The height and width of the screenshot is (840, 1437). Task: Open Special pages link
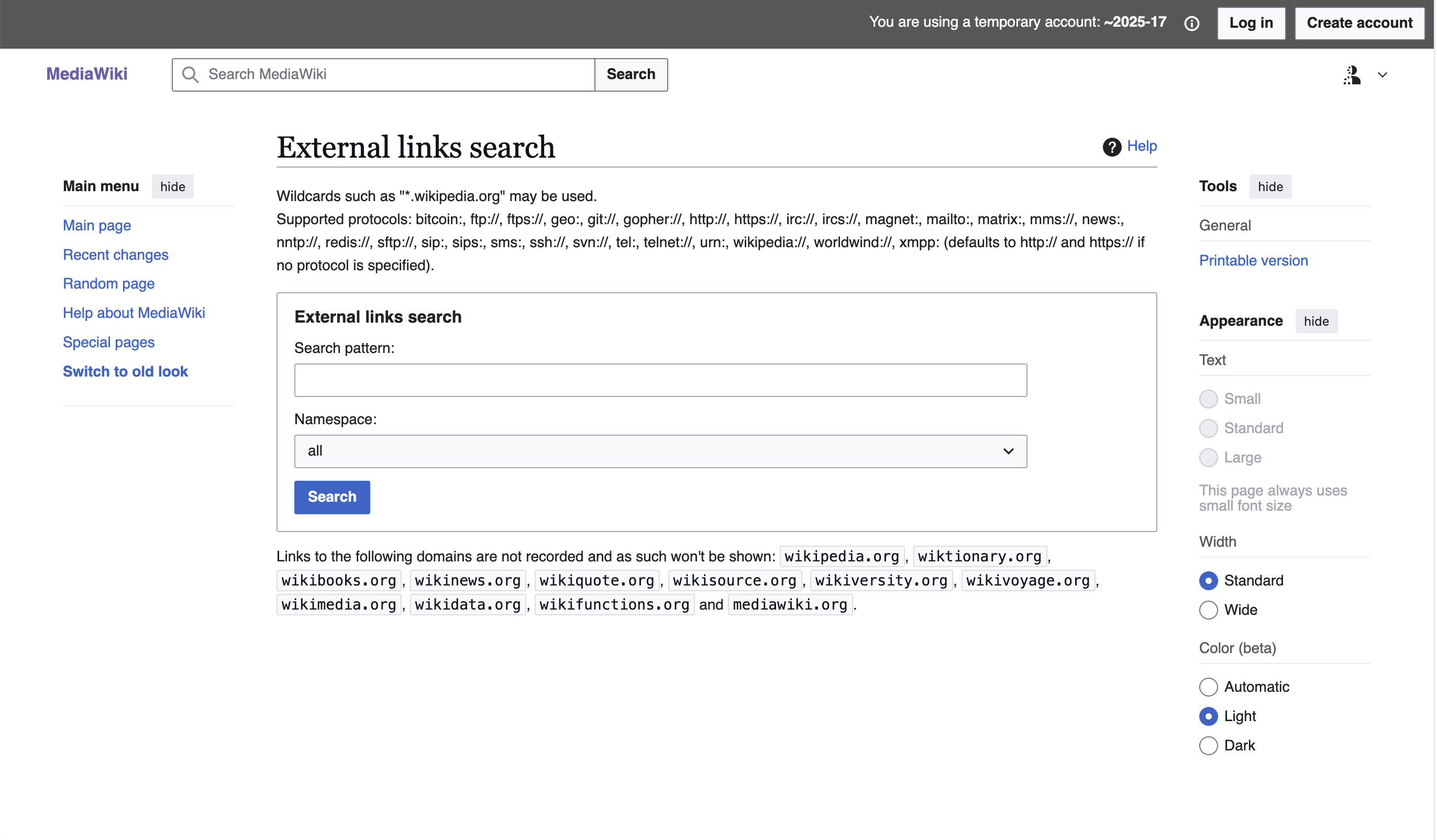[109, 342]
